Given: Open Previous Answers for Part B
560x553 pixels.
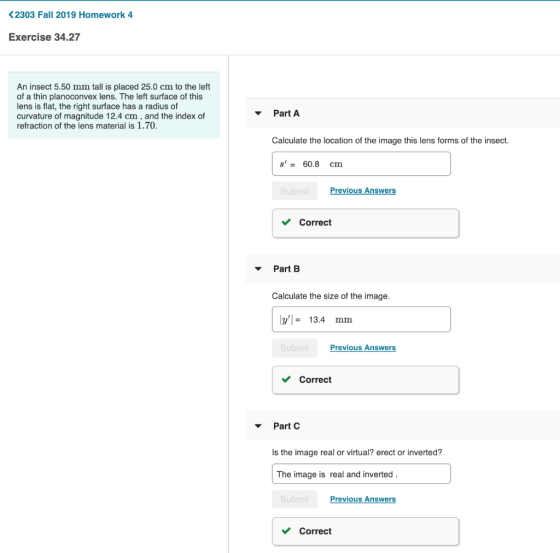Looking at the screenshot, I should (x=363, y=348).
